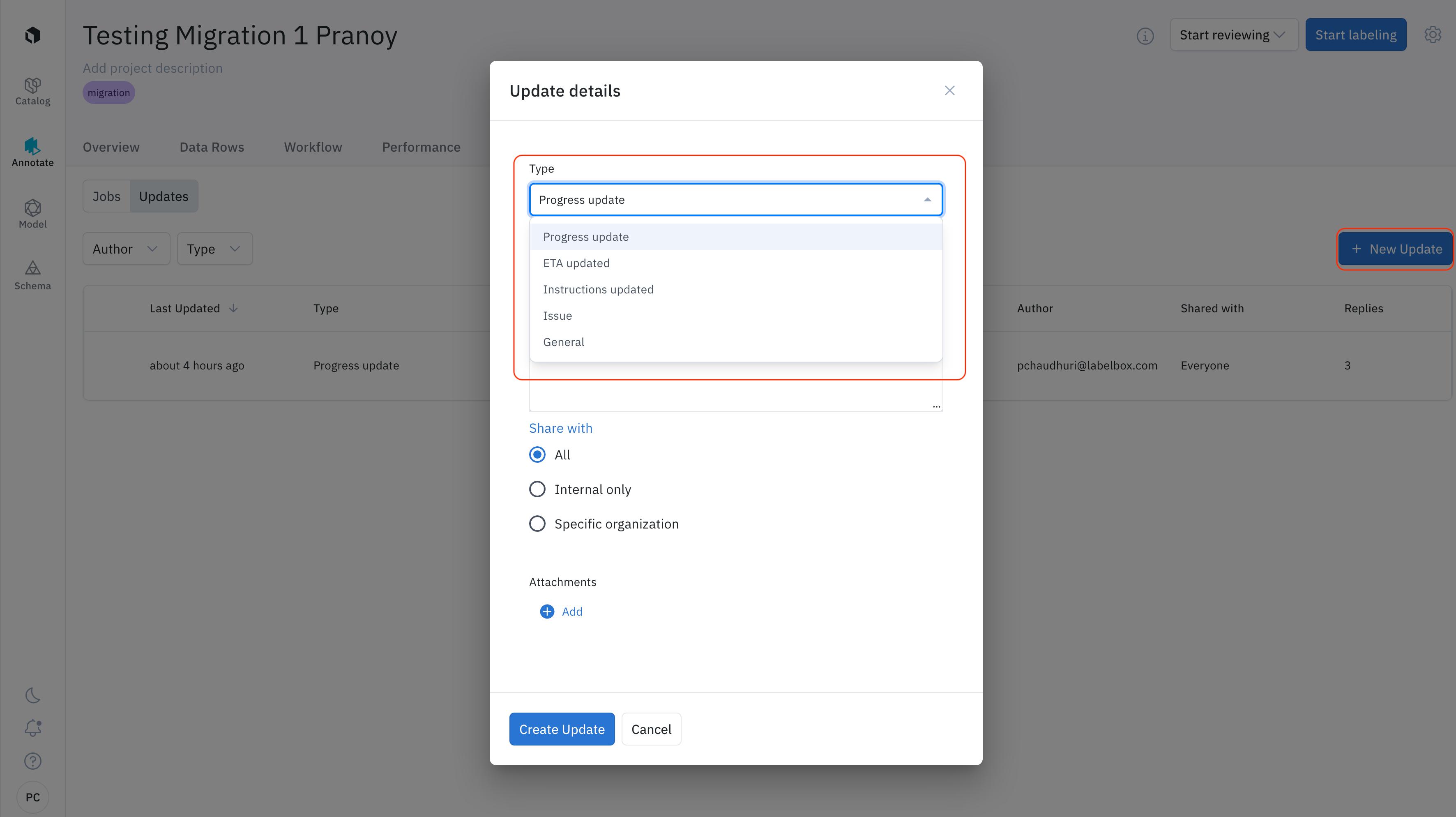
Task: Open the notifications bell icon
Action: [x=33, y=728]
